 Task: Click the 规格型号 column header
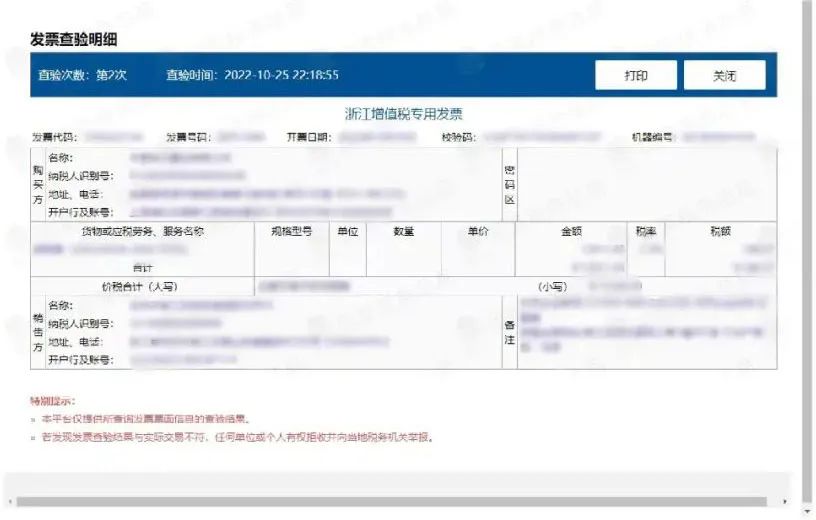click(291, 232)
